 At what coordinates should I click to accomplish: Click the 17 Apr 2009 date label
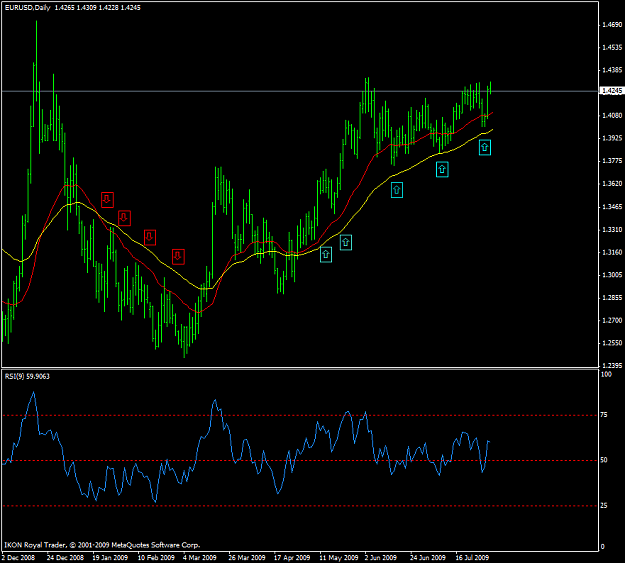pyautogui.click(x=292, y=557)
